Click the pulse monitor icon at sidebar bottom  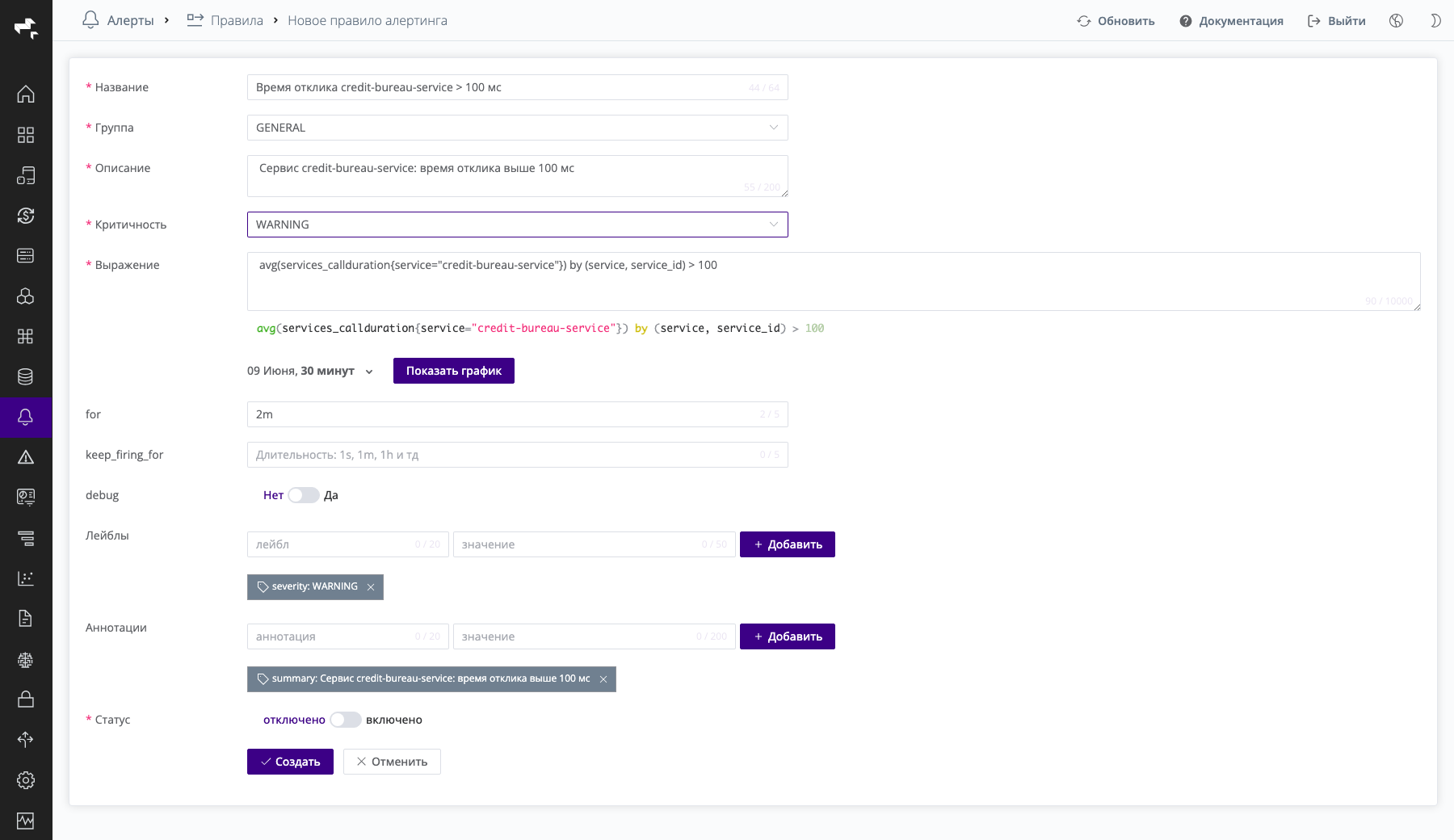(x=26, y=821)
